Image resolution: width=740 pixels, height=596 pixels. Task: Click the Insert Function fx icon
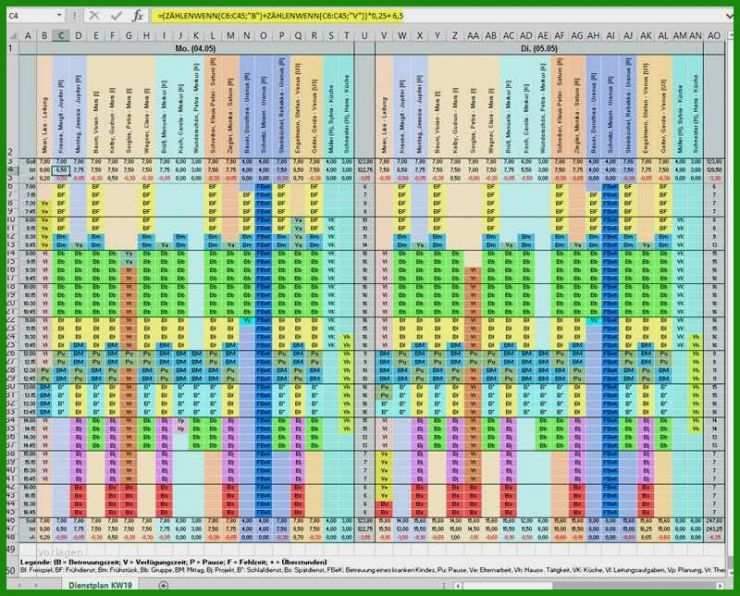click(x=137, y=17)
